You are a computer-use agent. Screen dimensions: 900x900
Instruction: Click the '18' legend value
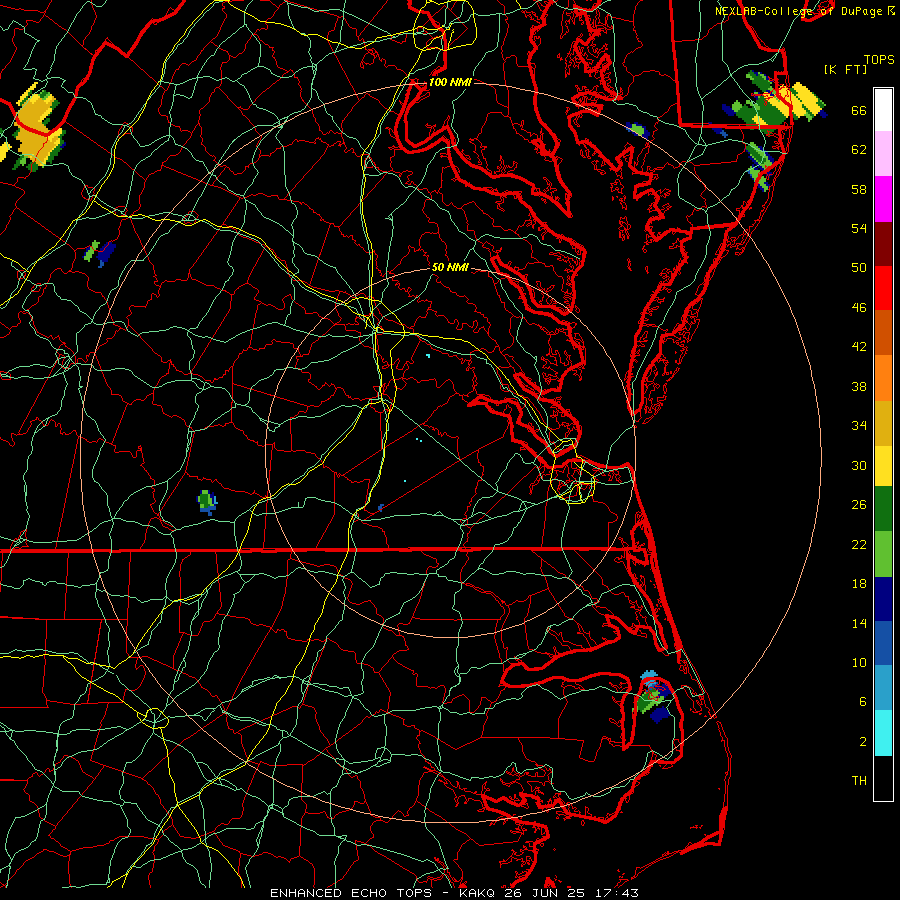859,584
